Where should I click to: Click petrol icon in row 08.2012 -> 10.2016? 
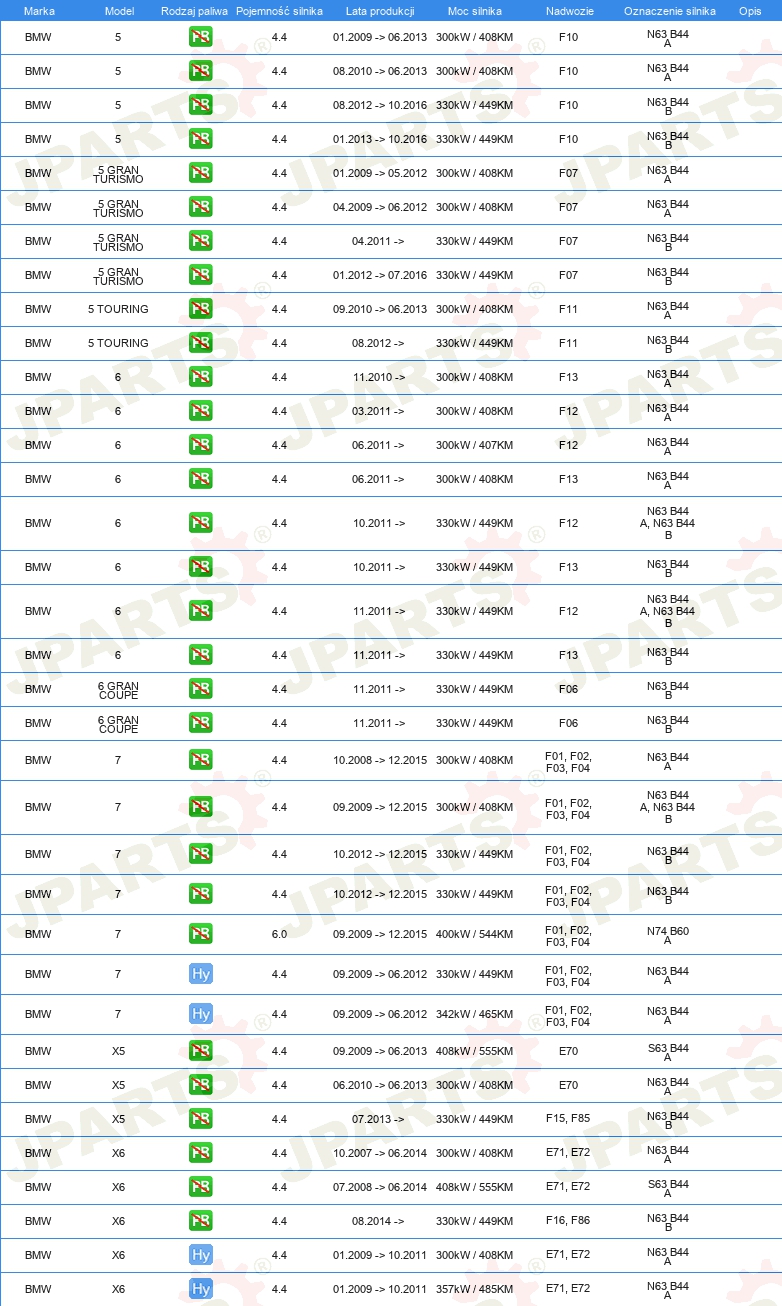point(200,105)
